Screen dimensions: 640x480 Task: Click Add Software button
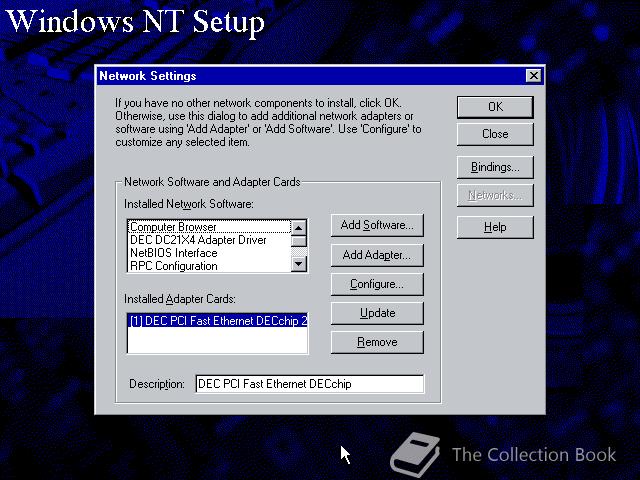tap(377, 225)
